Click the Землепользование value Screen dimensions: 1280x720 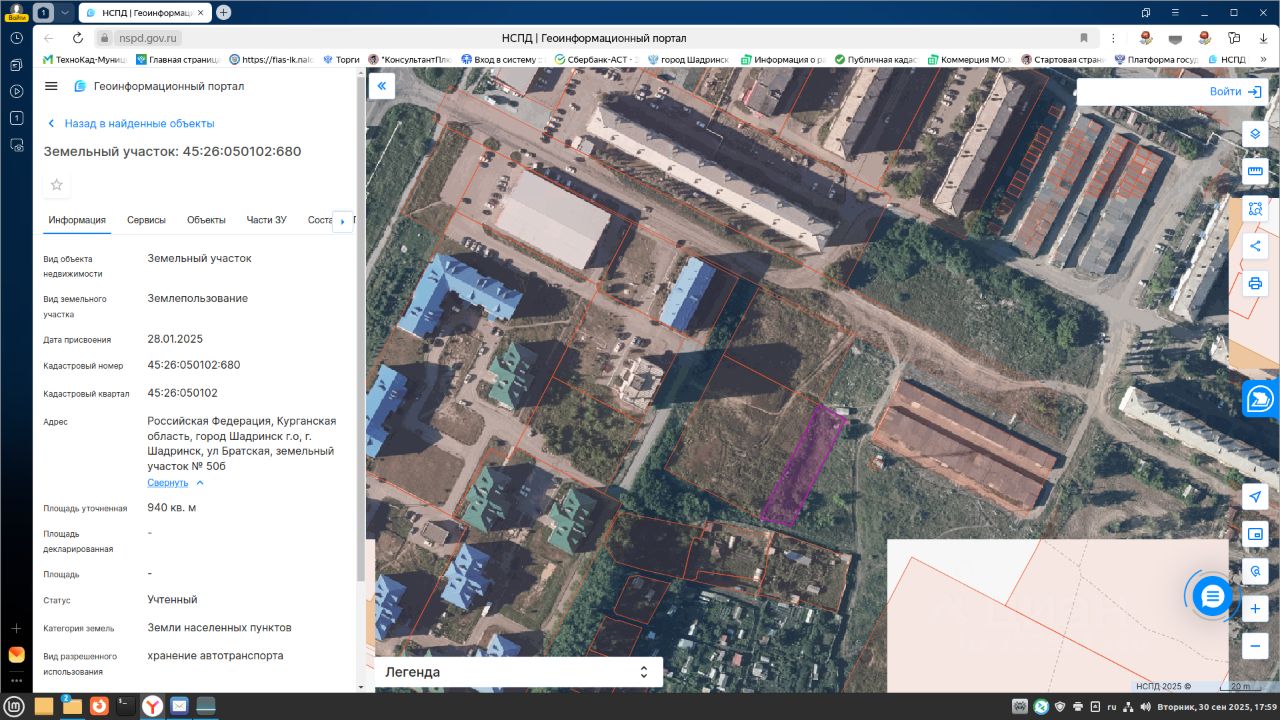tap(198, 299)
